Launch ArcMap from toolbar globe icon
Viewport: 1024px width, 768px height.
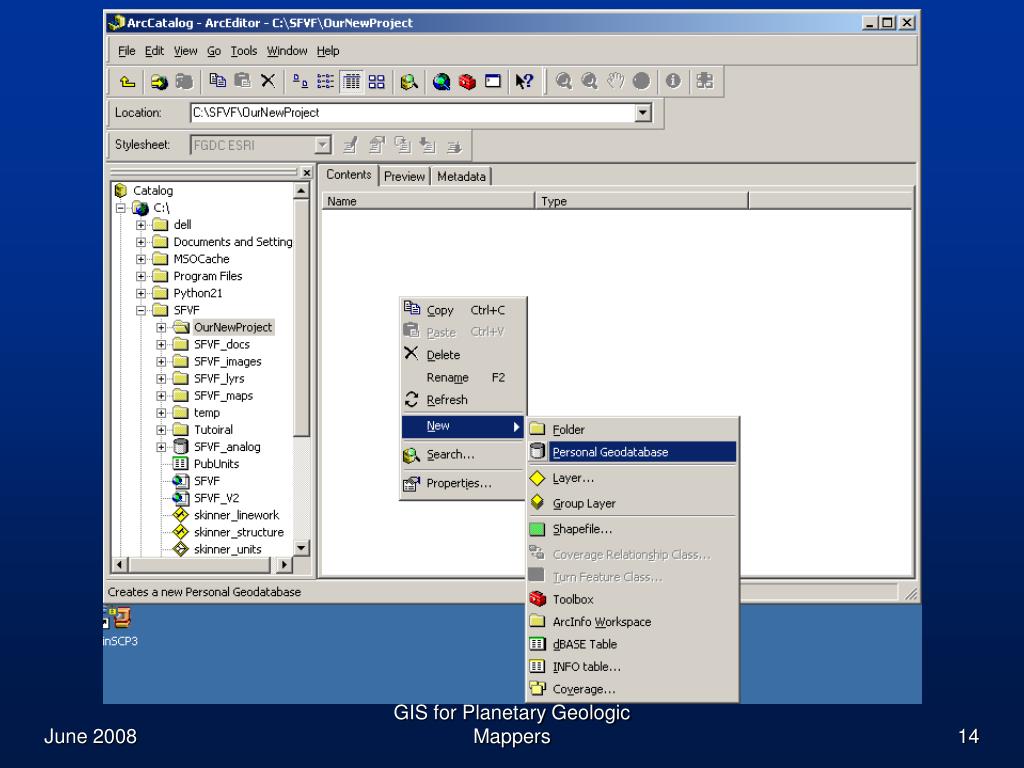point(441,82)
